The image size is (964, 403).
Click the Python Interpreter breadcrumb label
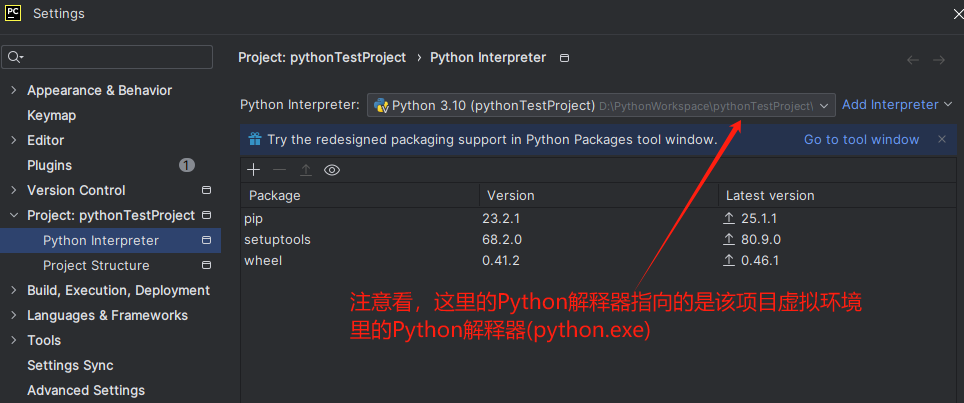pyautogui.click(x=488, y=58)
